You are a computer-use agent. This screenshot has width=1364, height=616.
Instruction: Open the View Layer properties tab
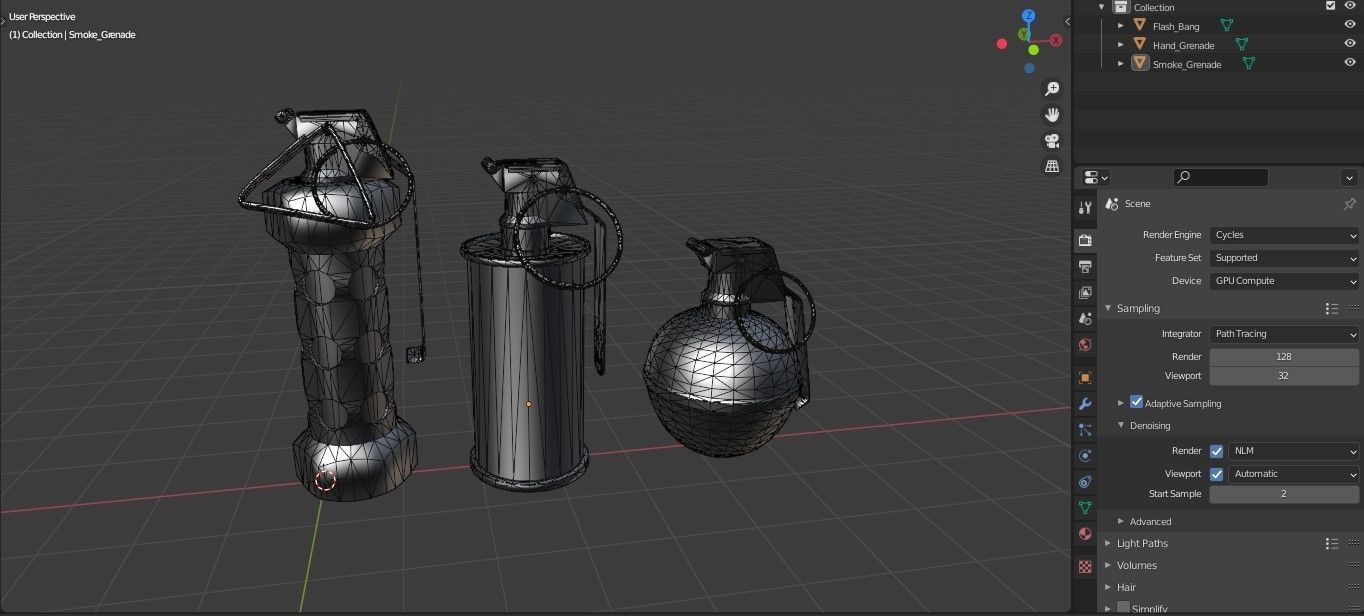pos(1085,292)
